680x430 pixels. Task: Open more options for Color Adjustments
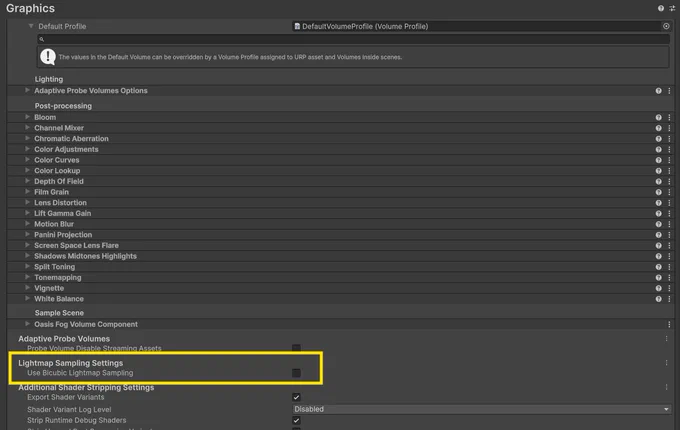(669, 150)
